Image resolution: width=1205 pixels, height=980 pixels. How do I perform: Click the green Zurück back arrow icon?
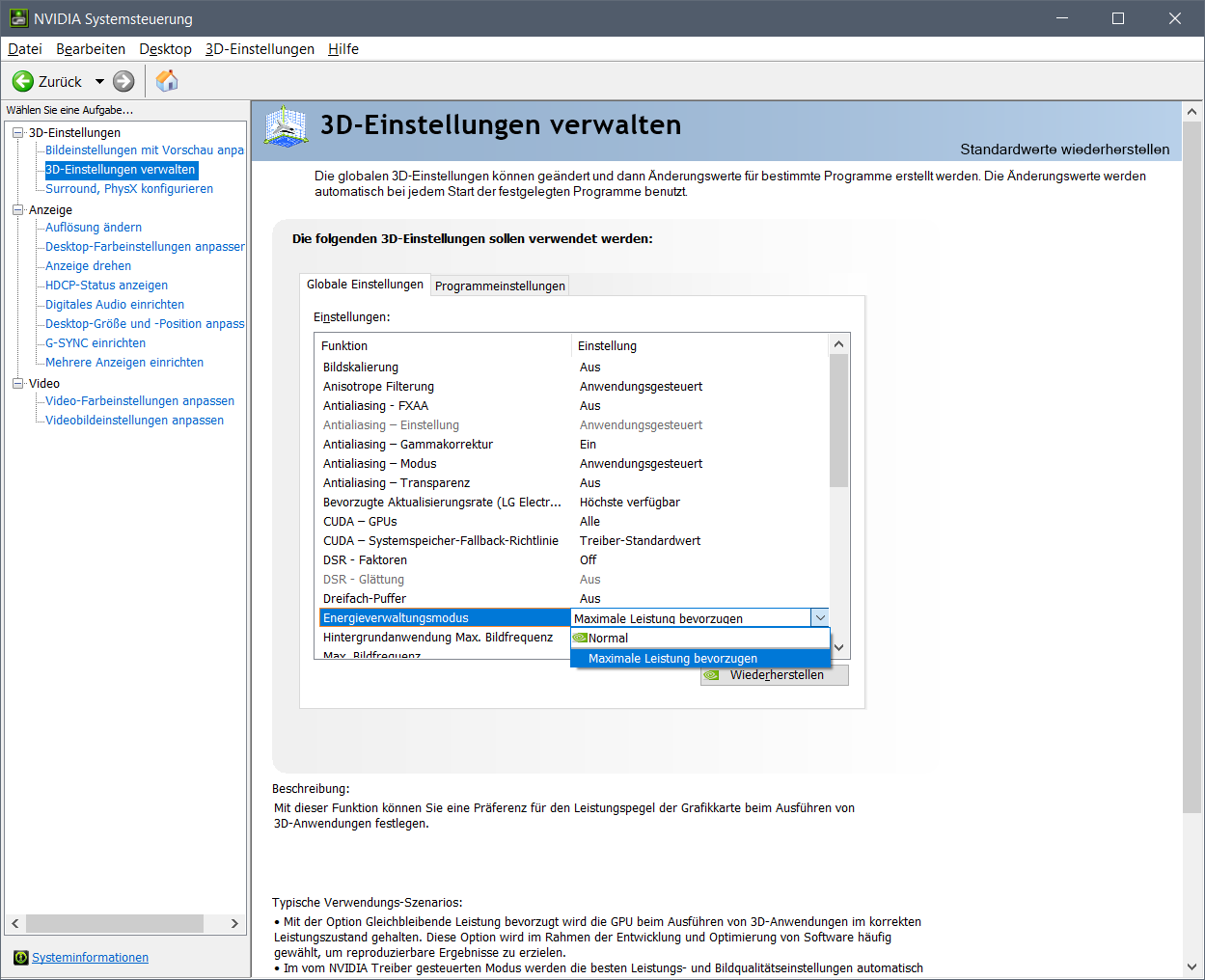[23, 81]
